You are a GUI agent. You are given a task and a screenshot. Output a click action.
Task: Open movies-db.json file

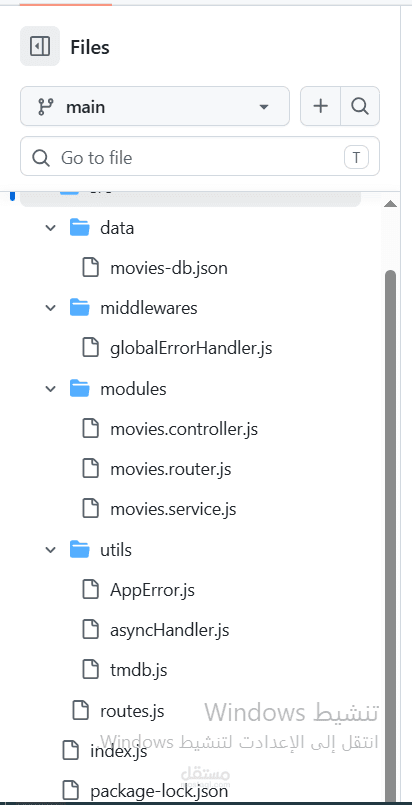click(169, 268)
